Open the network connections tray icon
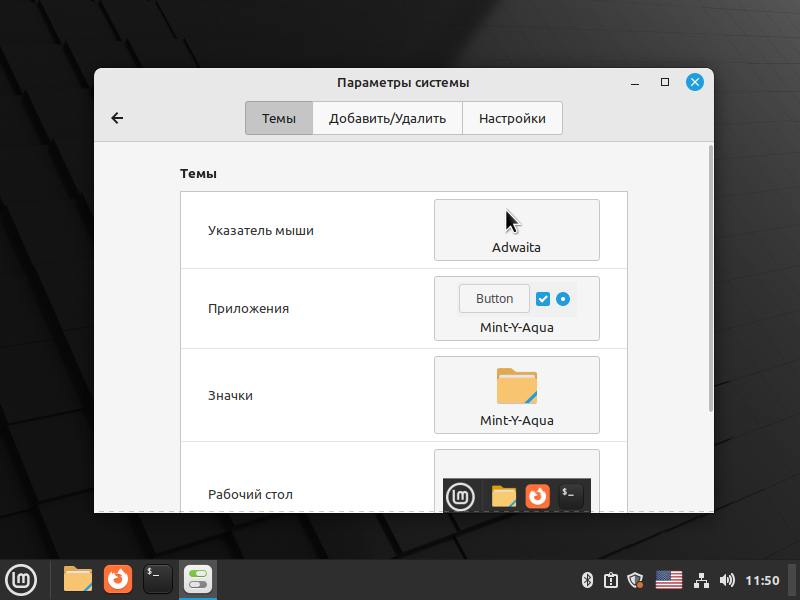 pos(702,580)
